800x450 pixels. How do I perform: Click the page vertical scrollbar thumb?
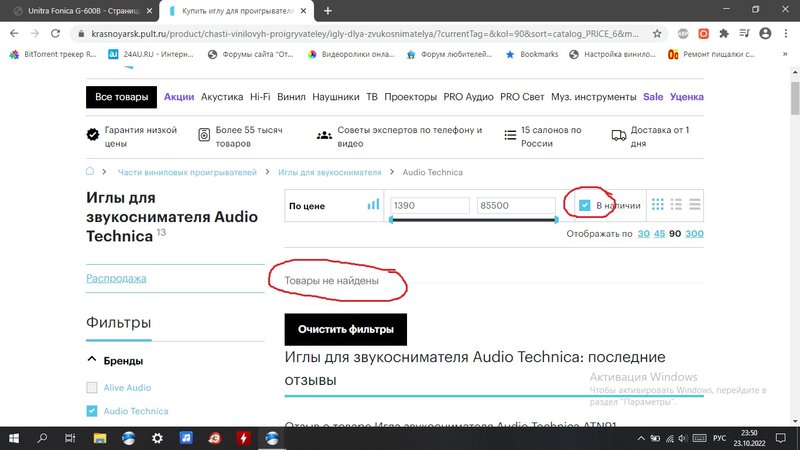795,98
